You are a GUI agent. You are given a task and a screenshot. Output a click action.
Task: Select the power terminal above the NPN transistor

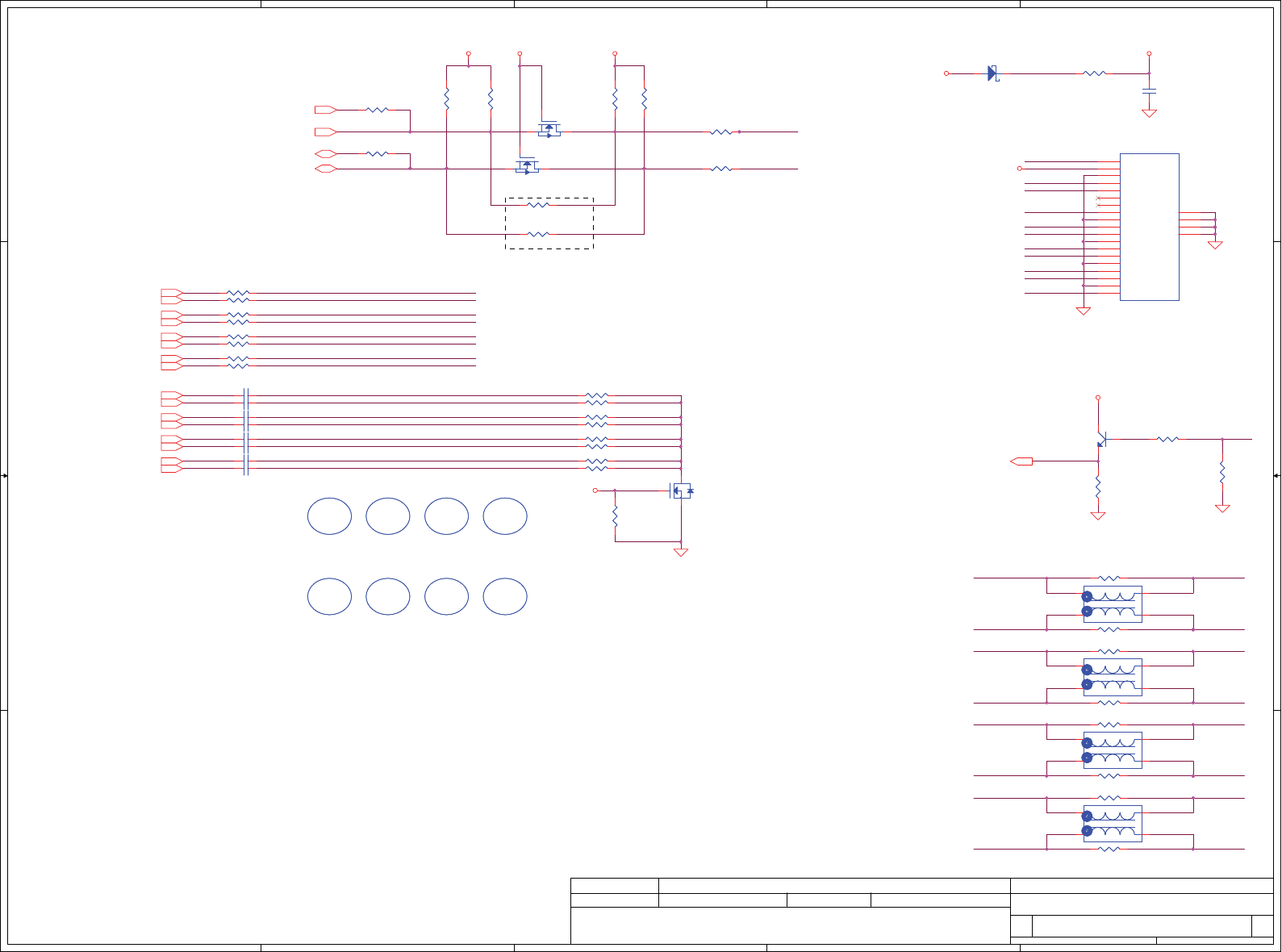(x=1098, y=398)
